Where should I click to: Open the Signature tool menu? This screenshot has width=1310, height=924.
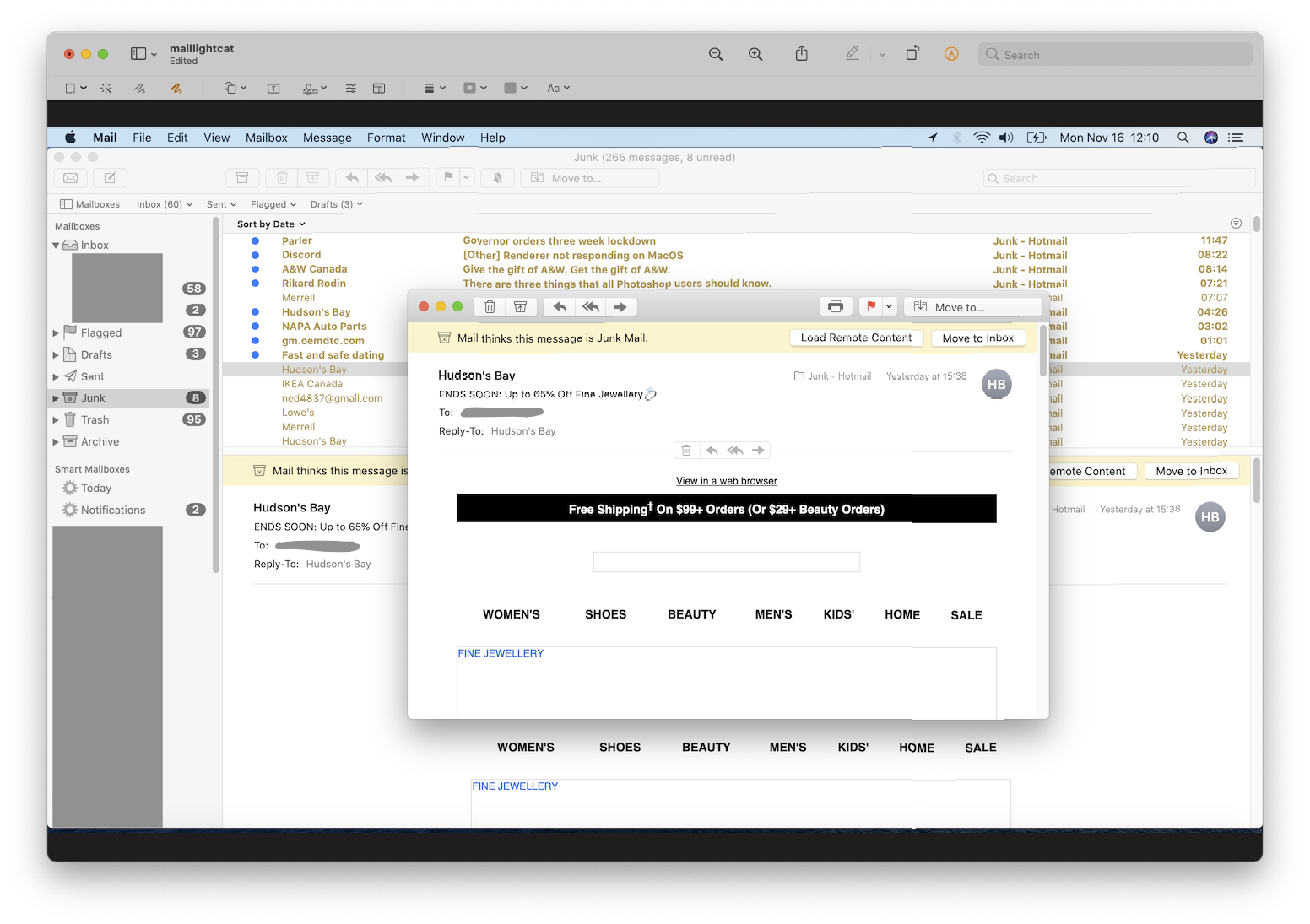[315, 88]
